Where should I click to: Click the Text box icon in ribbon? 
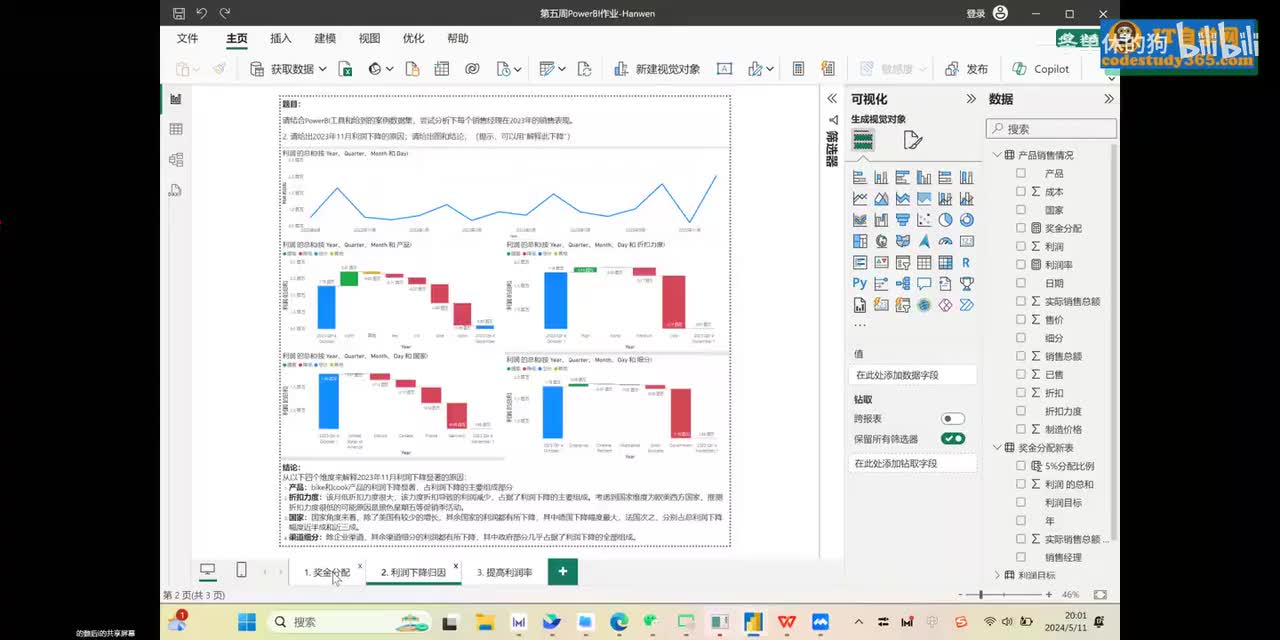(725, 69)
